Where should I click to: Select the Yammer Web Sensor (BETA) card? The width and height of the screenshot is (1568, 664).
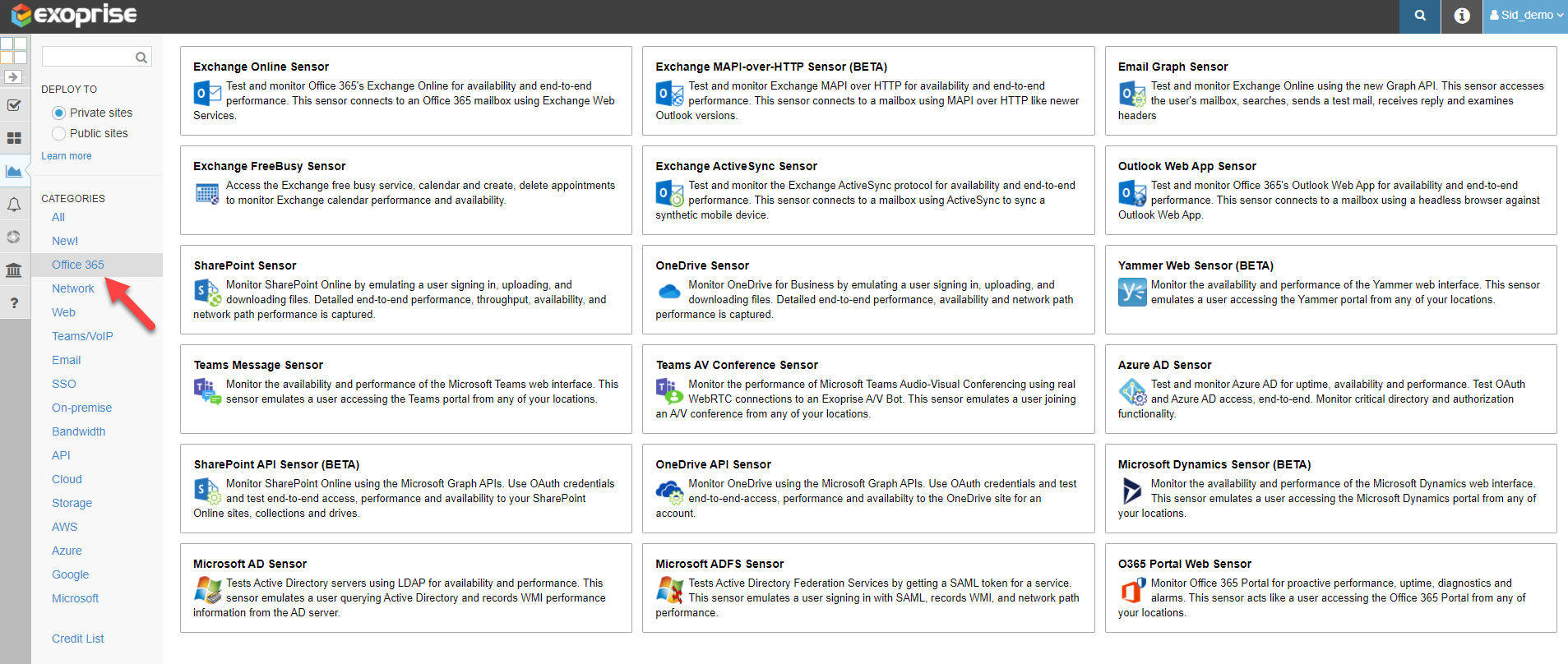click(x=1330, y=289)
